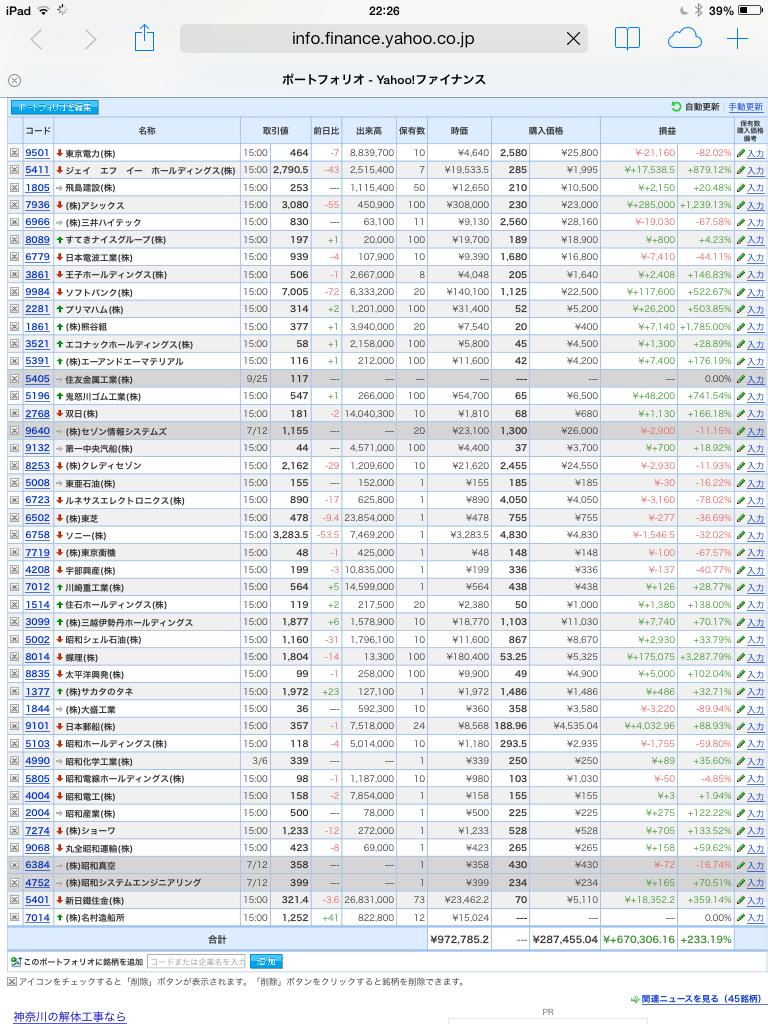Click the pencil edit icon for ショーワ
This screenshot has width=768, height=1024.
click(x=741, y=831)
